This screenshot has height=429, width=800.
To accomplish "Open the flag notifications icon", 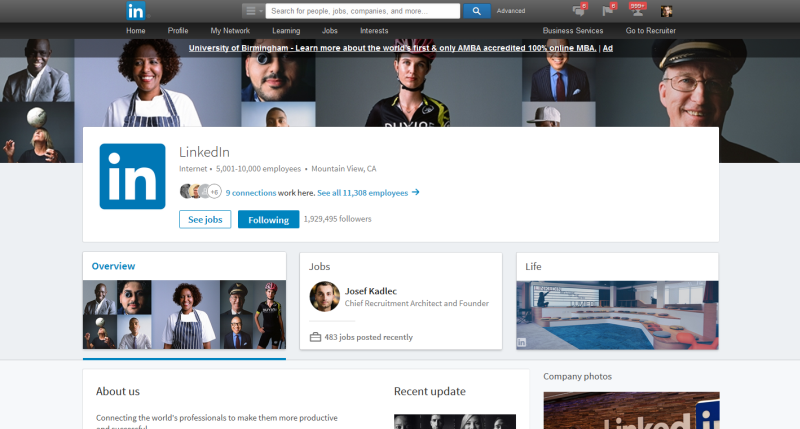I will (x=608, y=10).
